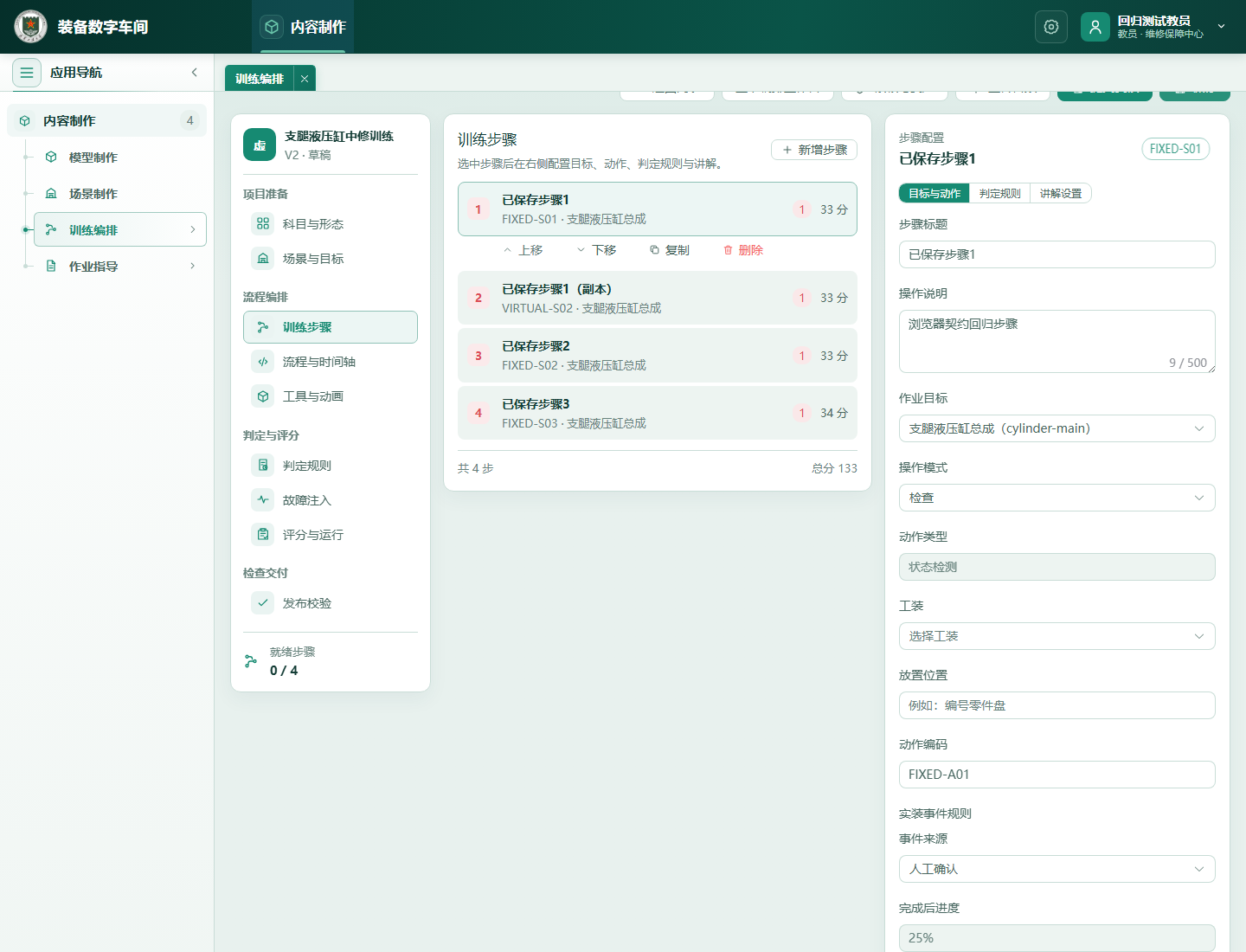
Task: Open the 选择工装 dropdown
Action: click(x=1057, y=636)
